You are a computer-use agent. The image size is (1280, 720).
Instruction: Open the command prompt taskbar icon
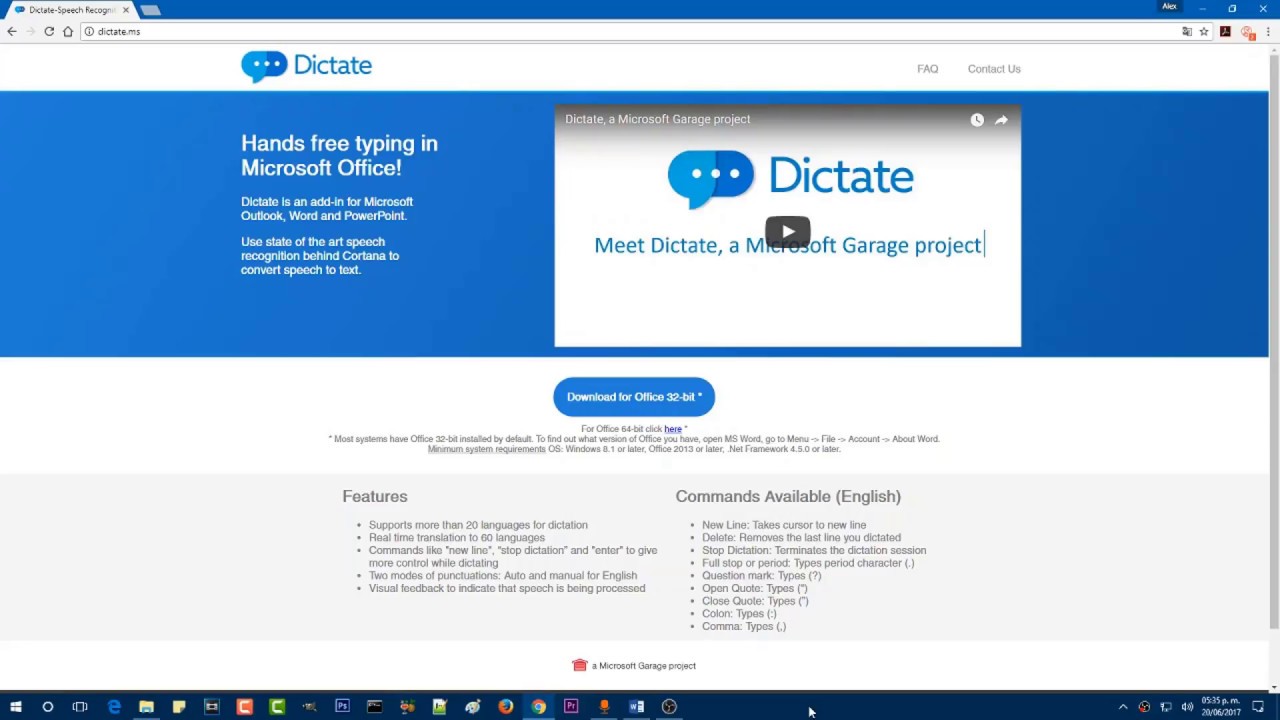375,707
